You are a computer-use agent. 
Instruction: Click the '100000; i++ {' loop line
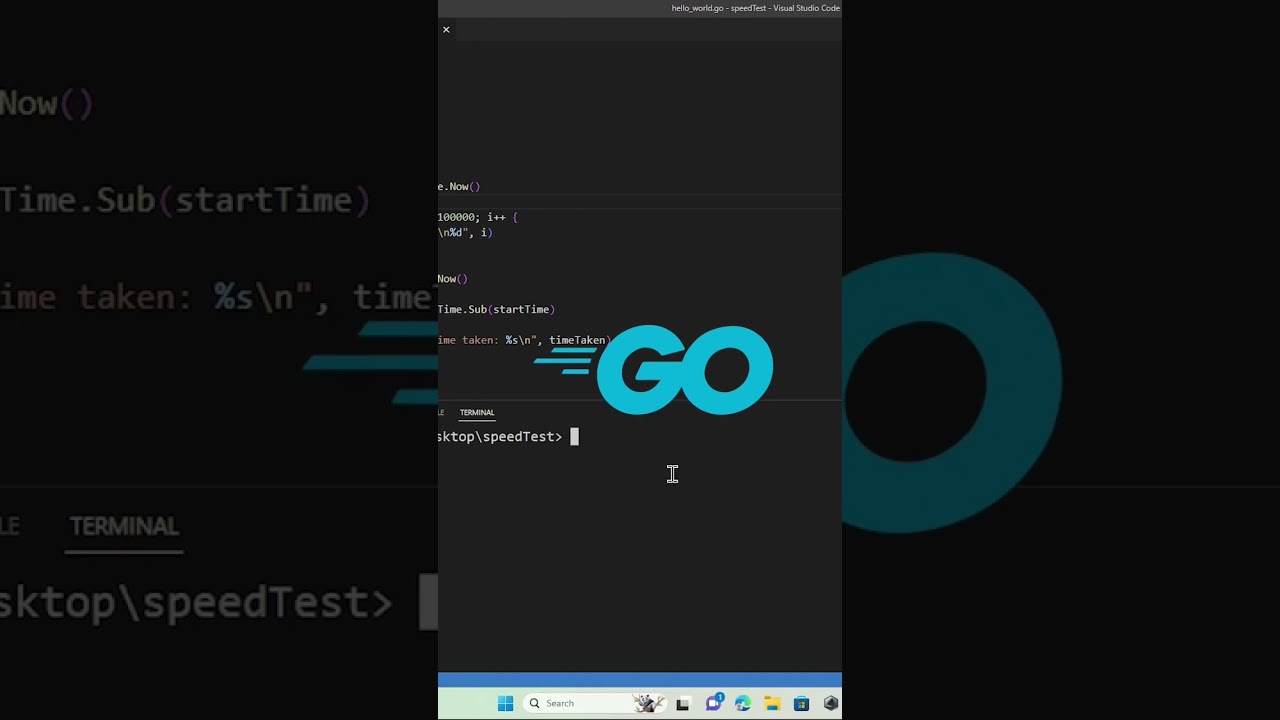478,217
